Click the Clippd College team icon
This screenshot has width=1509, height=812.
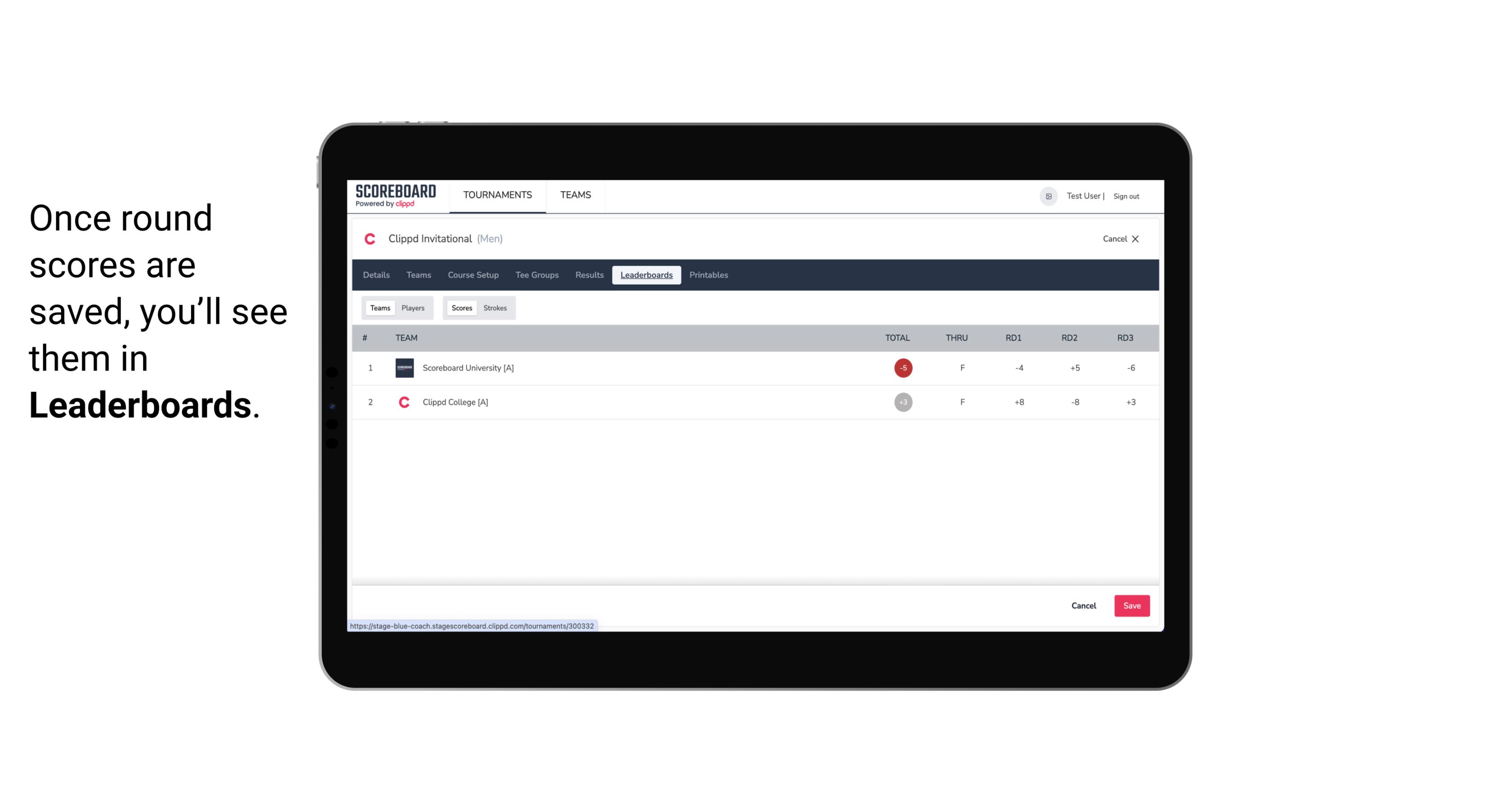tap(403, 402)
